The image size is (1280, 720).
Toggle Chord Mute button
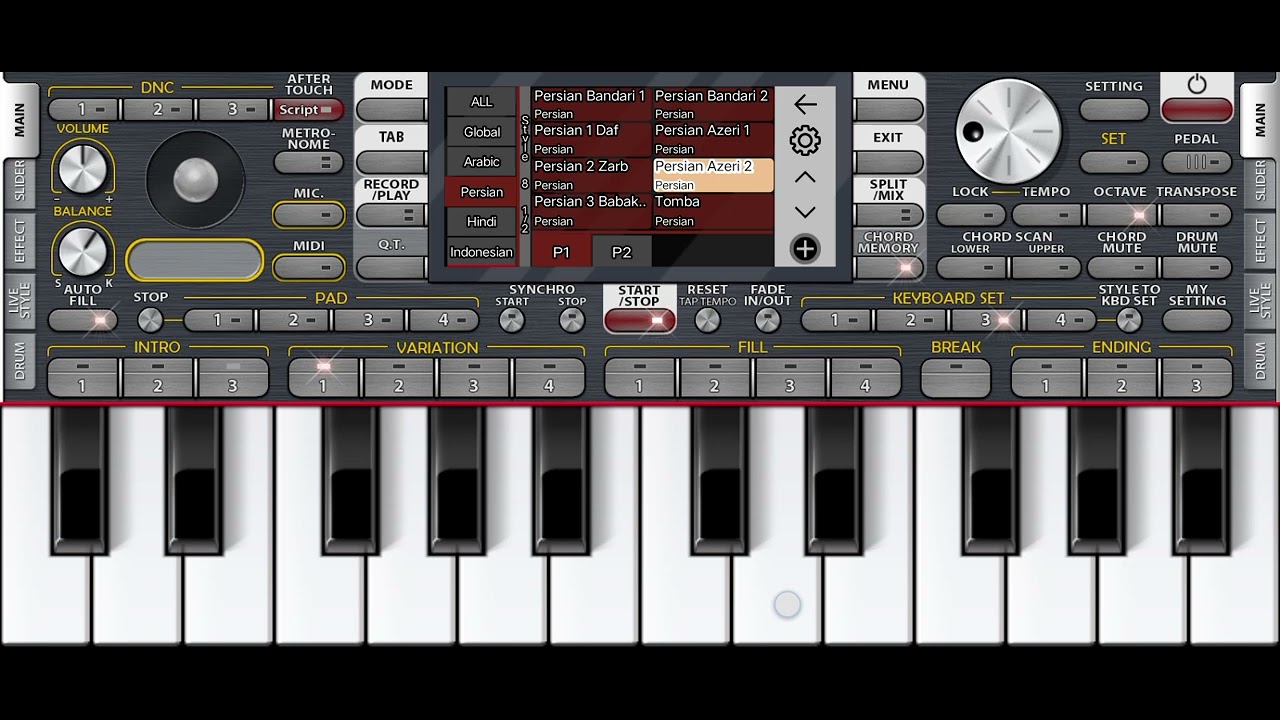pyautogui.click(x=1122, y=267)
